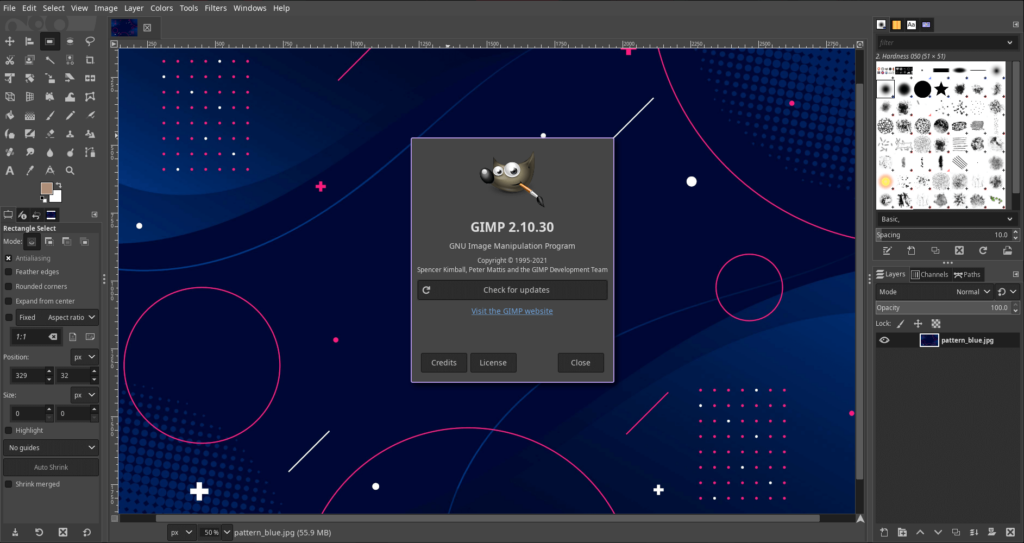Enable Rounded corners
The width and height of the screenshot is (1024, 543).
tap(8, 286)
